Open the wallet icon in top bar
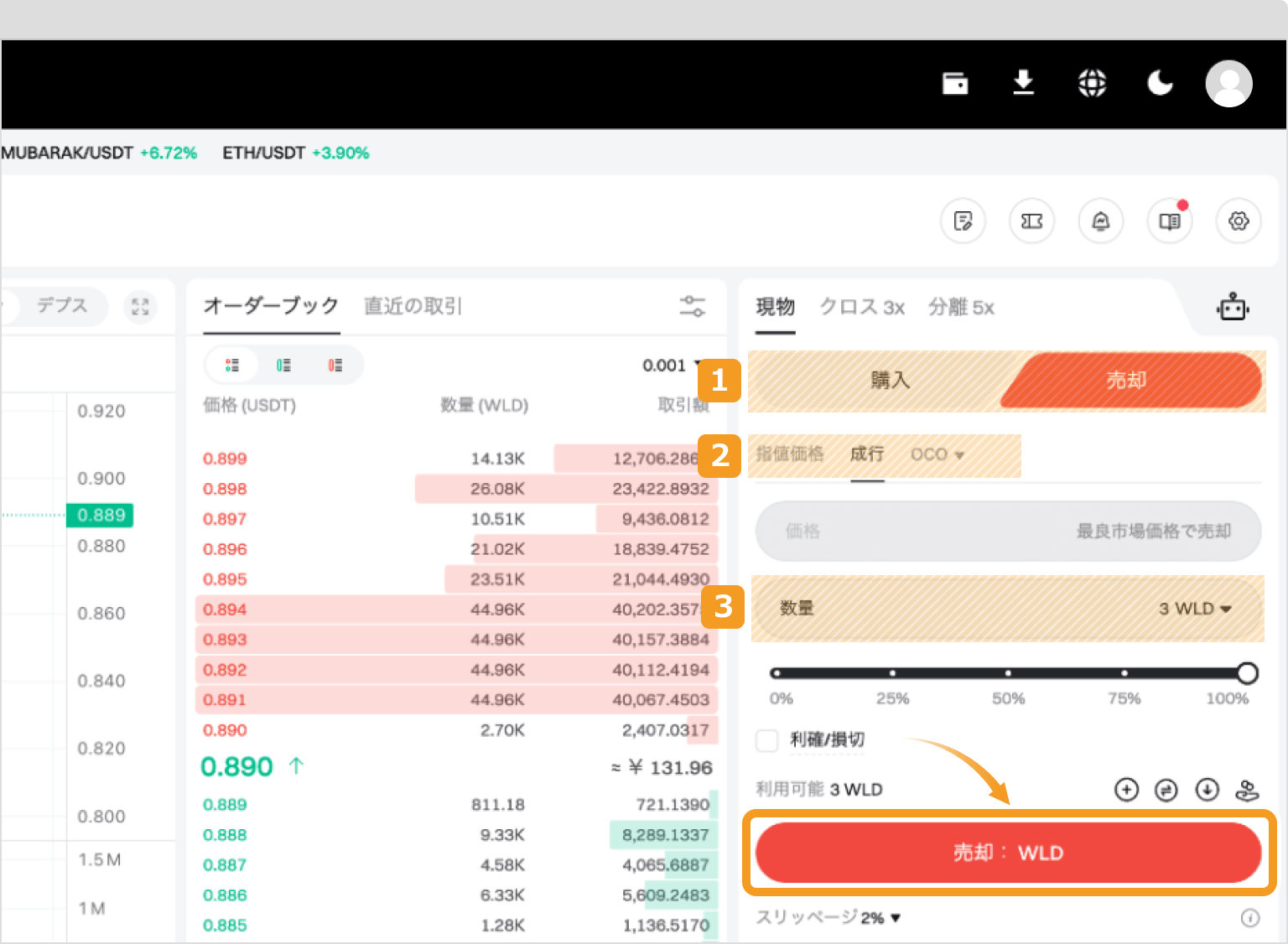 click(x=955, y=83)
